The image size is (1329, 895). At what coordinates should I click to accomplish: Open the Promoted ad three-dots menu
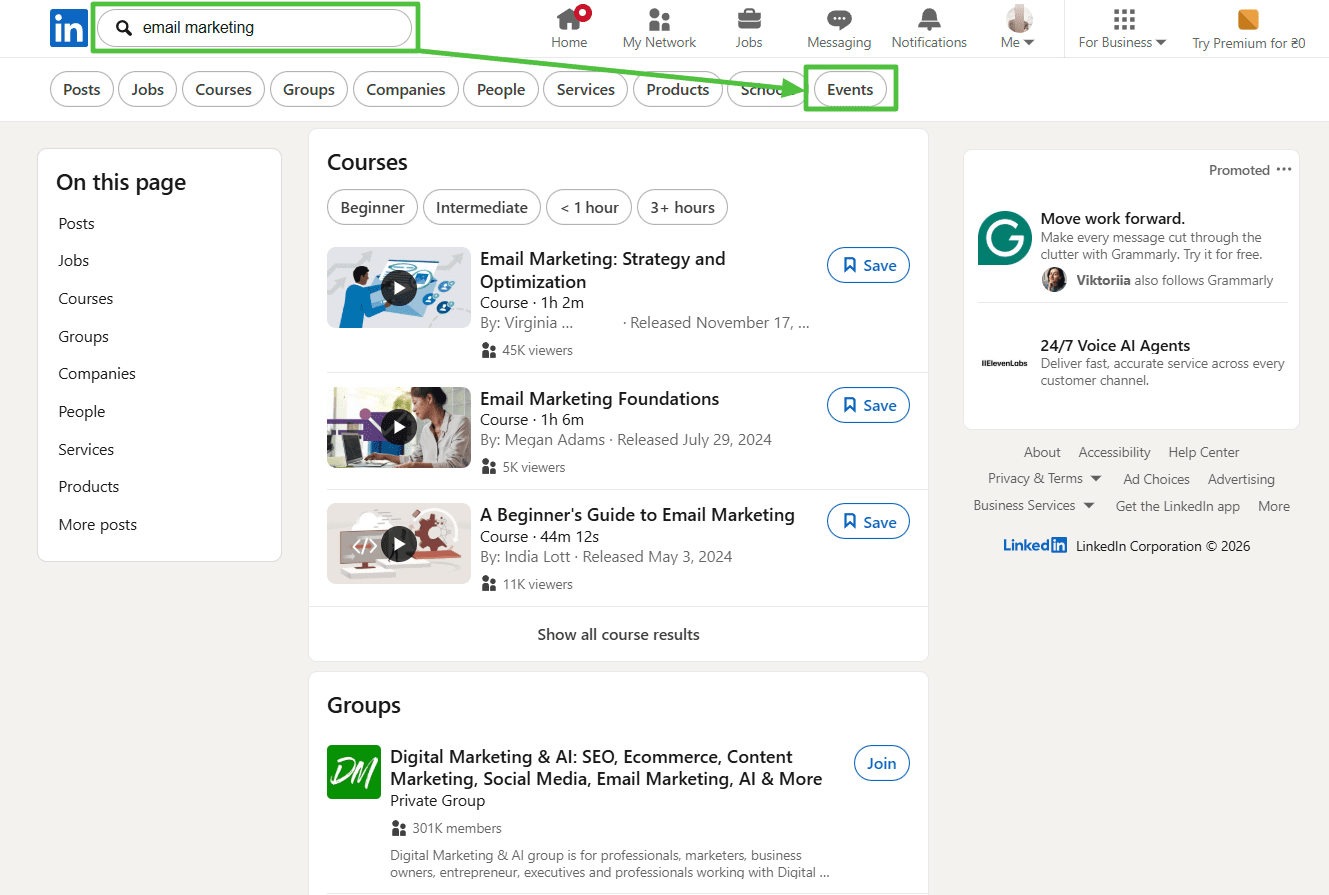1284,170
